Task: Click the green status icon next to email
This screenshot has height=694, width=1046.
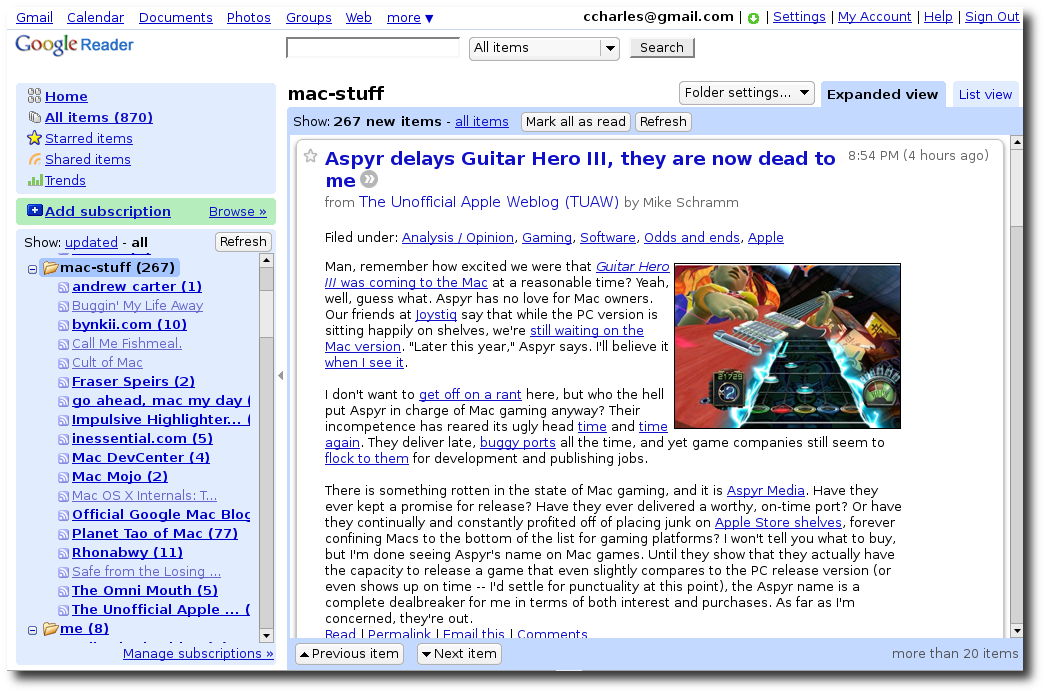Action: pyautogui.click(x=753, y=18)
